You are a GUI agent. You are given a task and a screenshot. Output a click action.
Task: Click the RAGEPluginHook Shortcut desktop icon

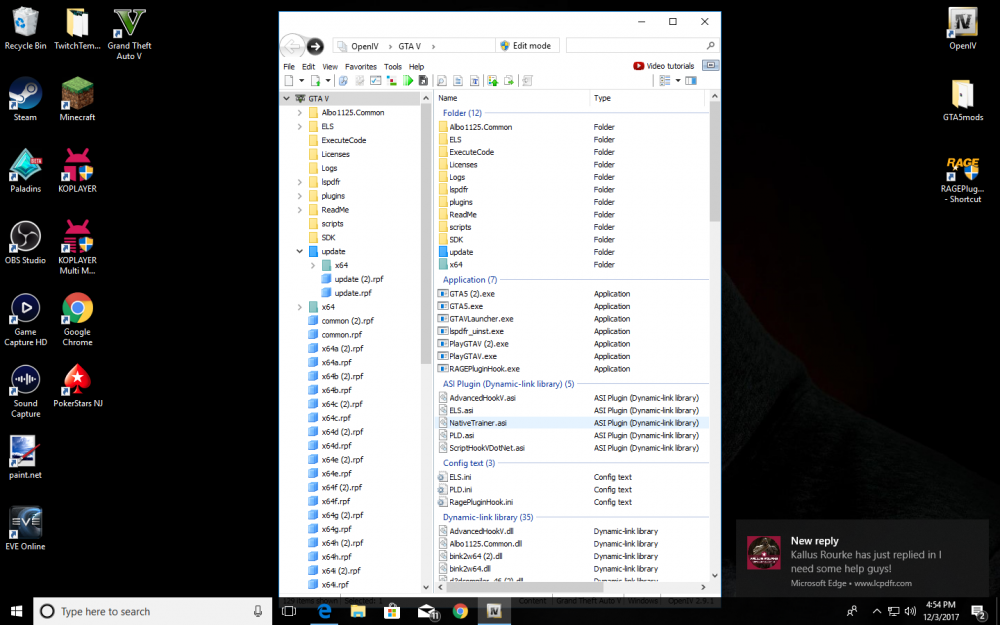click(962, 180)
